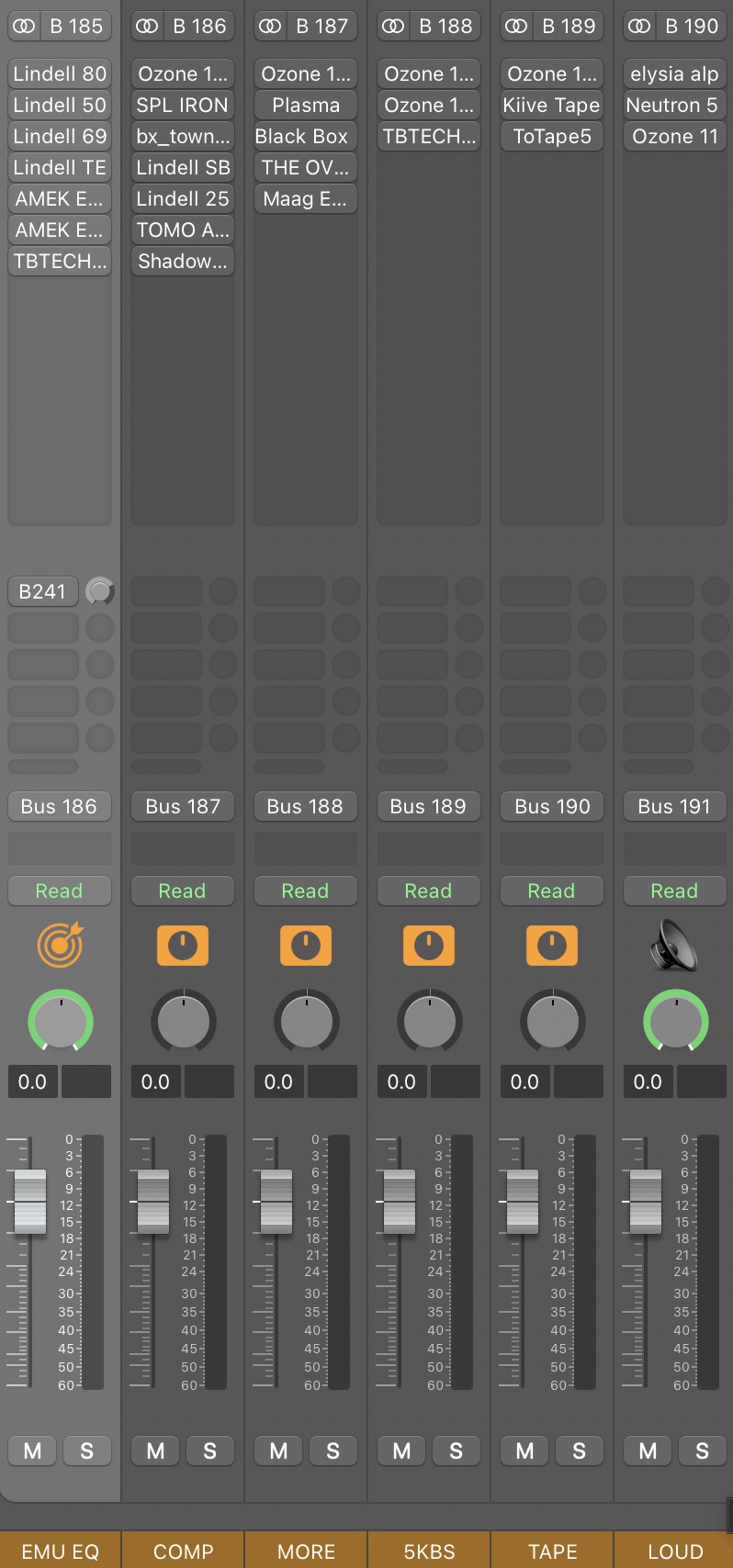The width and height of the screenshot is (733, 1568).
Task: Click the B241 send level knob
Action: click(x=100, y=591)
